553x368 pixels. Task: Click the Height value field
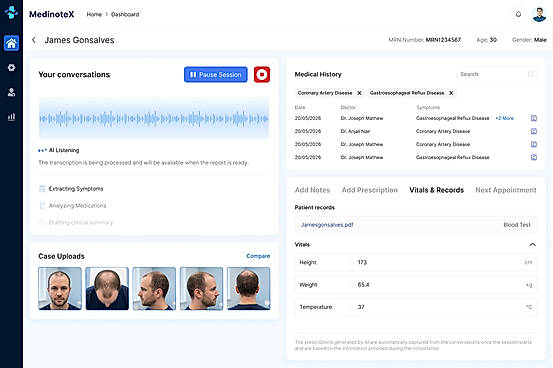(444, 263)
